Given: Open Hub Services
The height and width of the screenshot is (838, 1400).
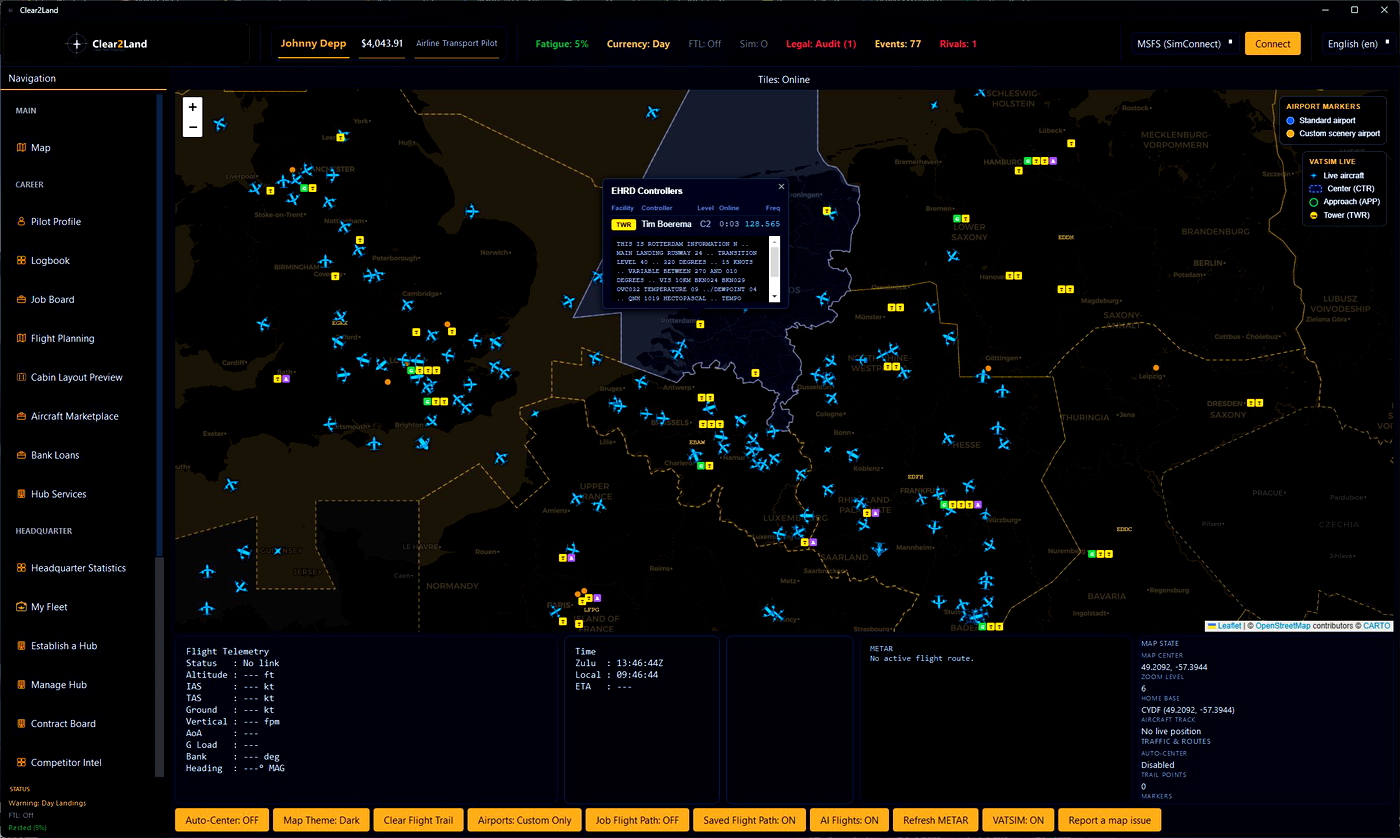Looking at the screenshot, I should [51, 495].
